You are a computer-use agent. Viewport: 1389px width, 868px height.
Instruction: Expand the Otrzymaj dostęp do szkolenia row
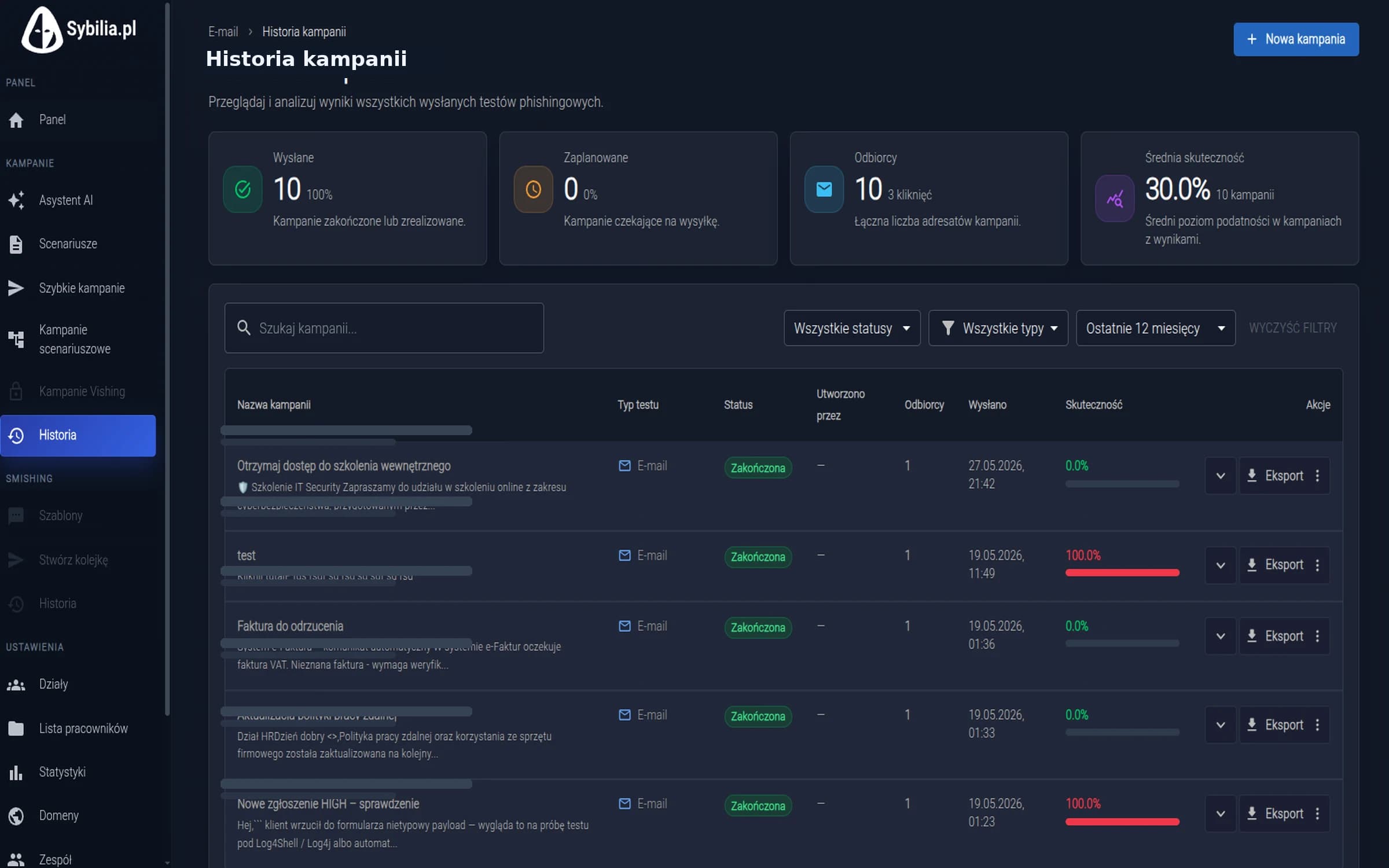(1221, 476)
